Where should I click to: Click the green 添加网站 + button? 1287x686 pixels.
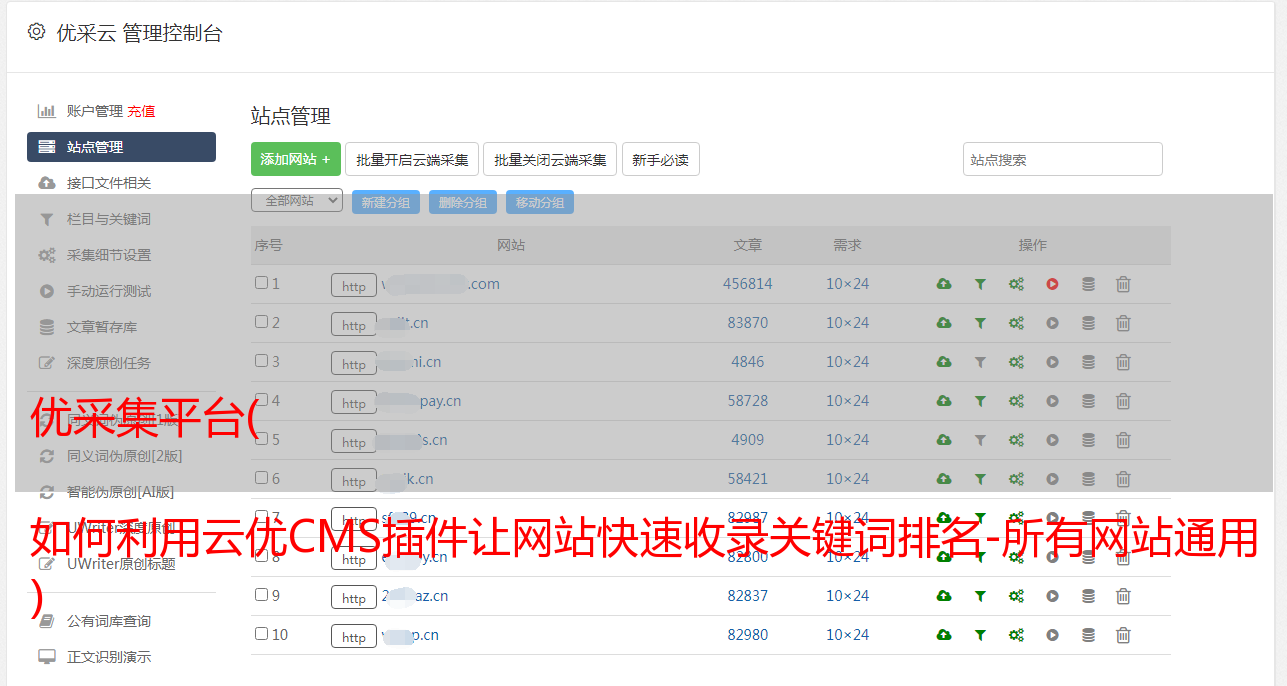(296, 159)
